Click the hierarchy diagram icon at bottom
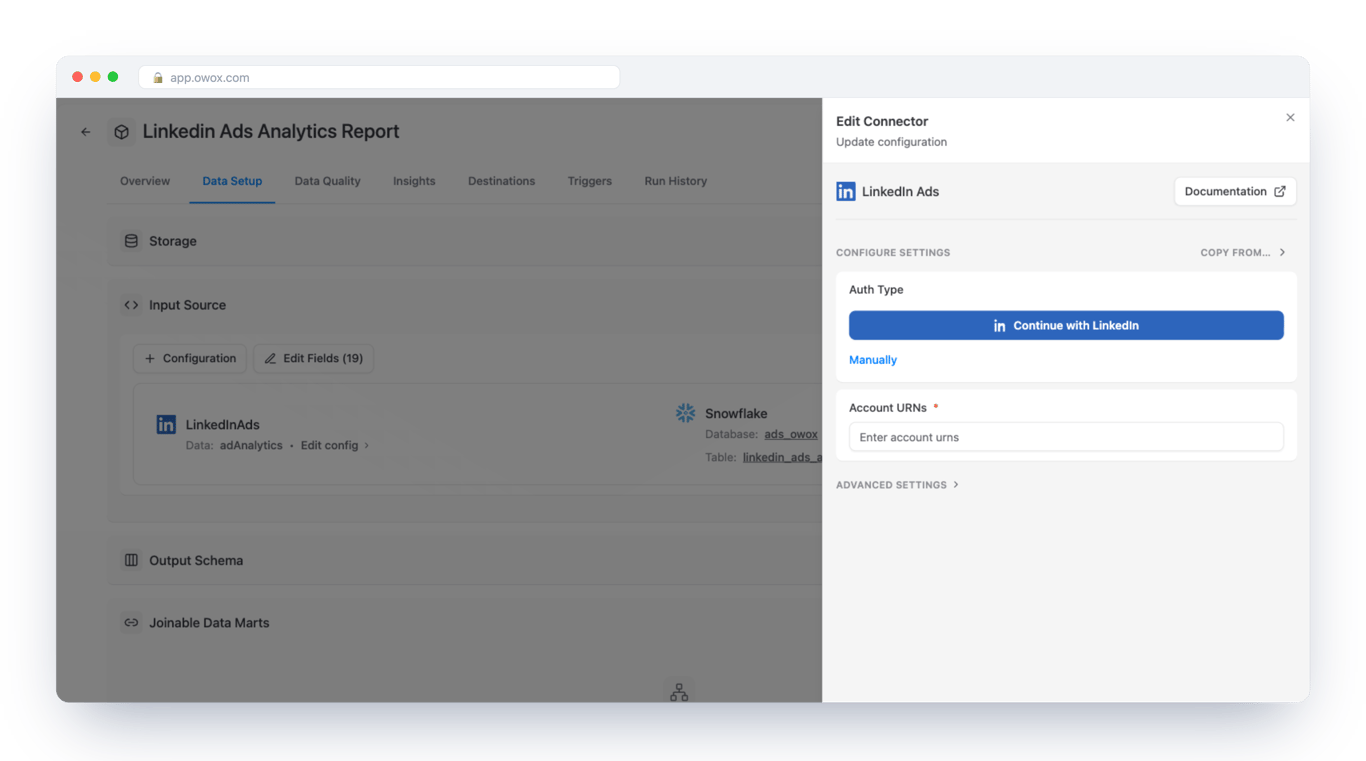 click(x=679, y=691)
